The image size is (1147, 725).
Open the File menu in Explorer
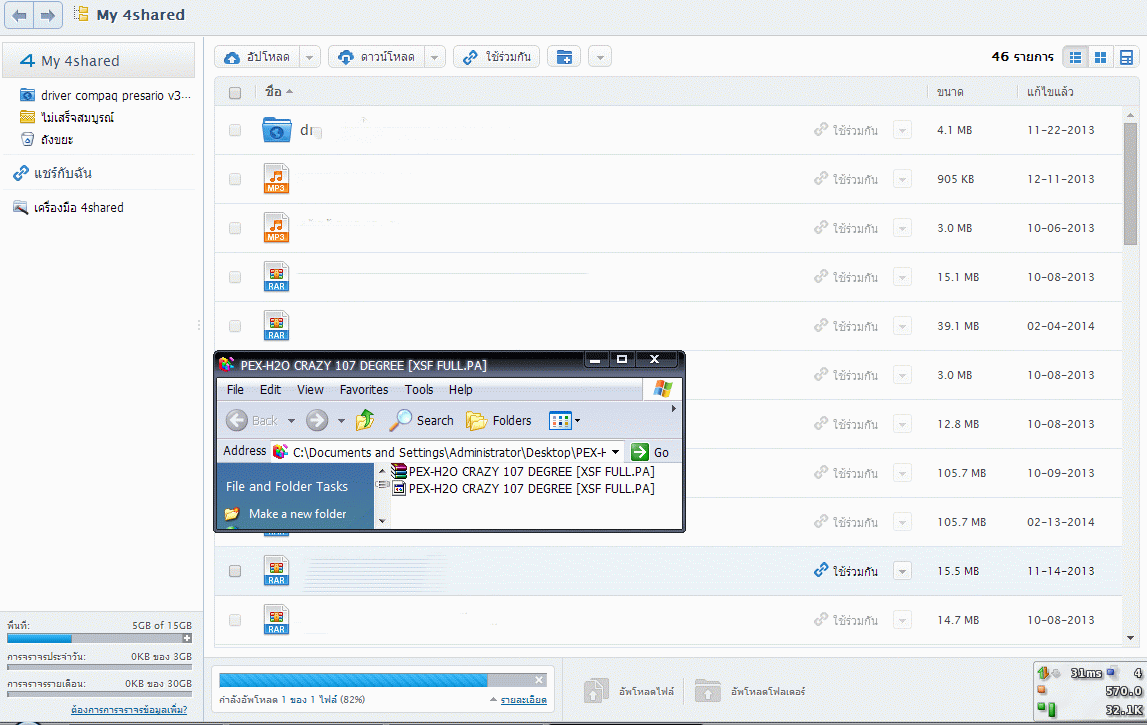[x=235, y=389]
